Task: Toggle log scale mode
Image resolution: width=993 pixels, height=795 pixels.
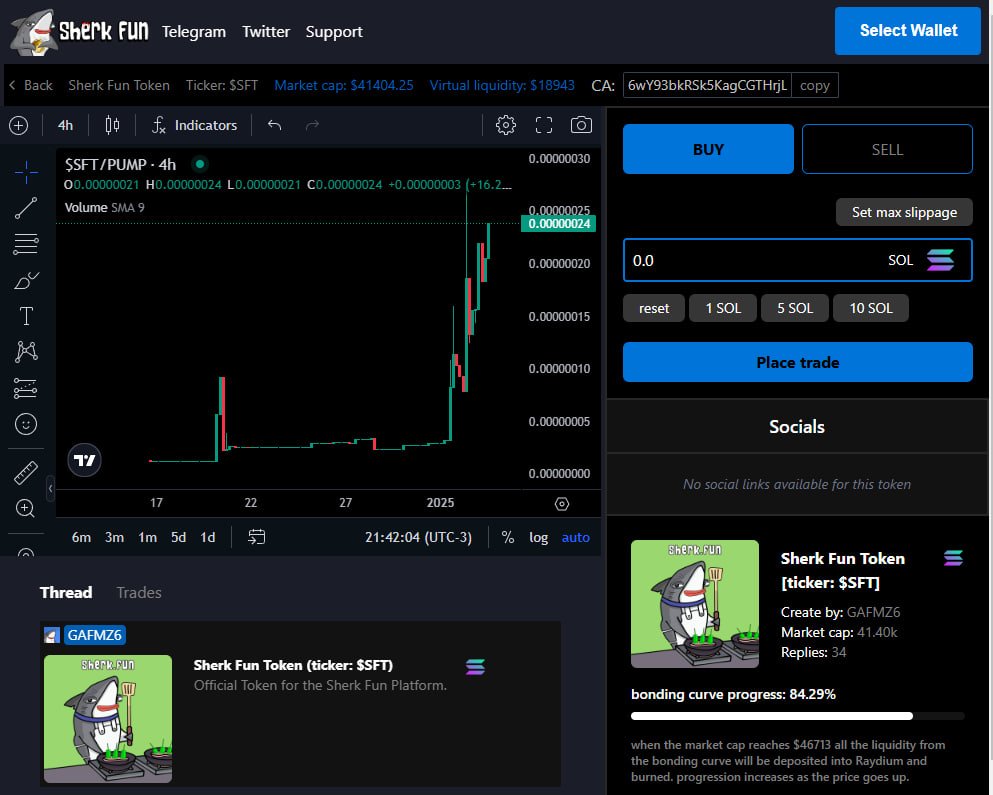Action: [x=538, y=537]
